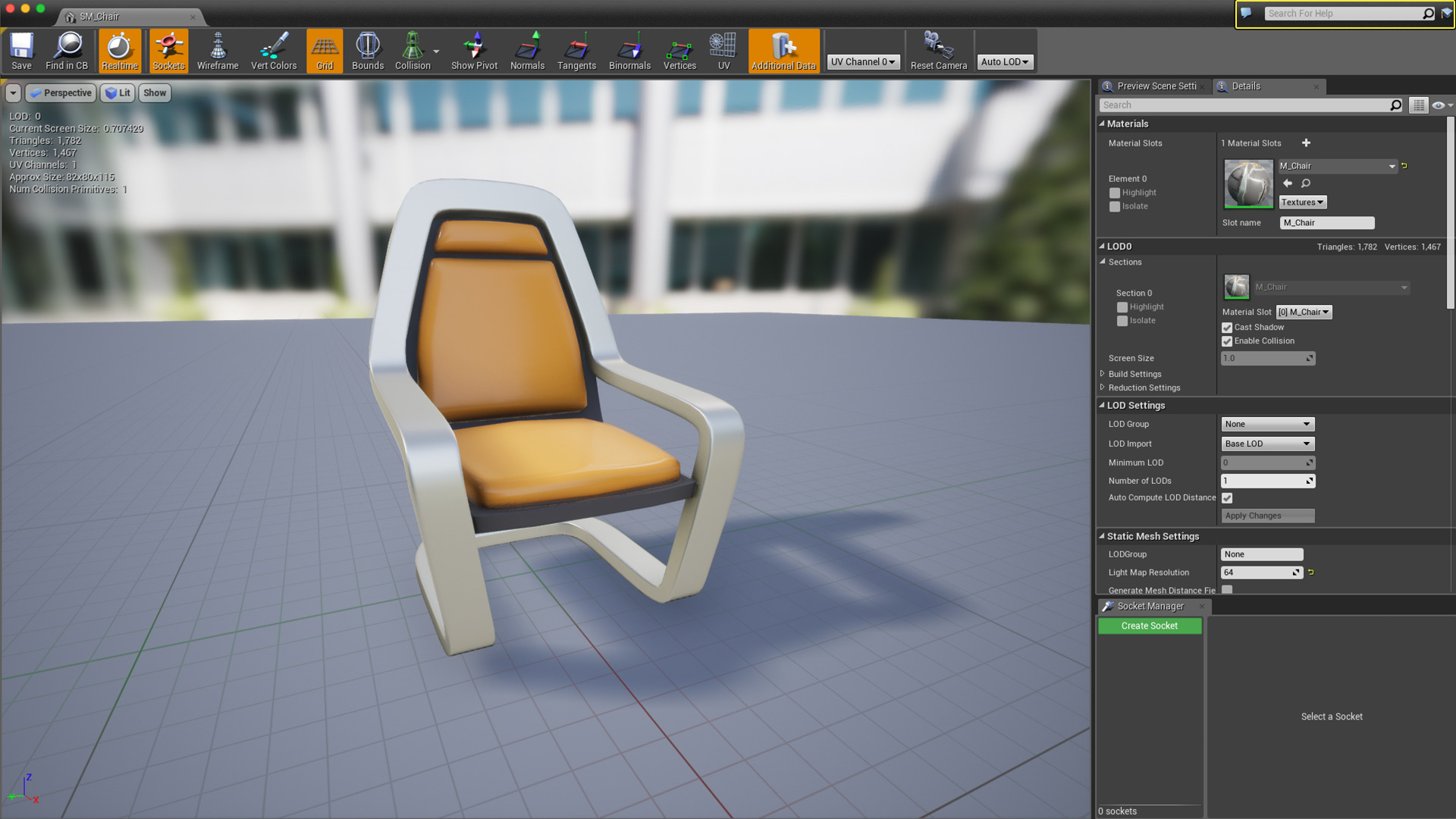This screenshot has height=819, width=1456.
Task: Uncheck Cast Shadow checkbox
Action: pyautogui.click(x=1227, y=328)
